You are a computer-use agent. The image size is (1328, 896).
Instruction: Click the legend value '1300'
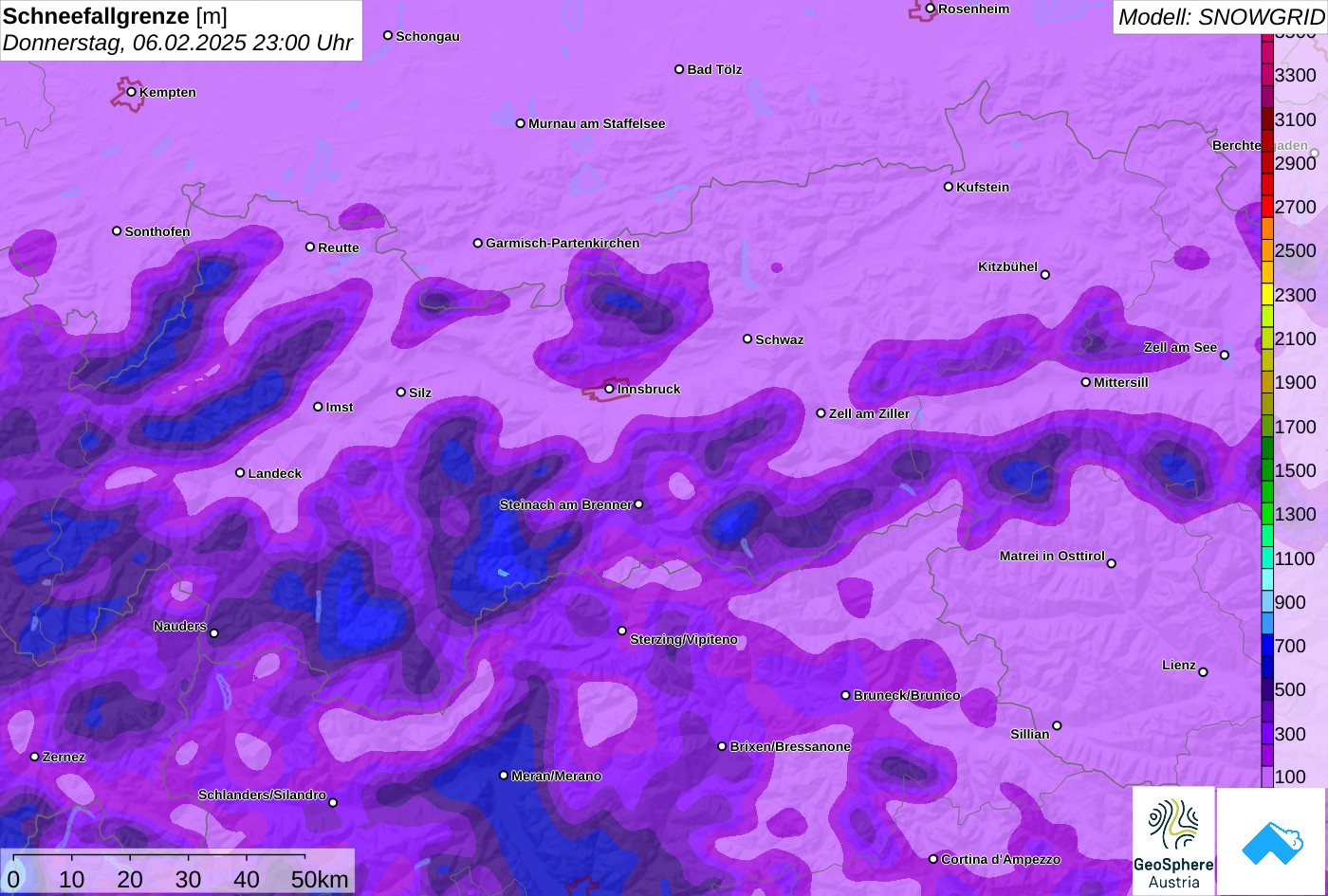[x=1296, y=514]
